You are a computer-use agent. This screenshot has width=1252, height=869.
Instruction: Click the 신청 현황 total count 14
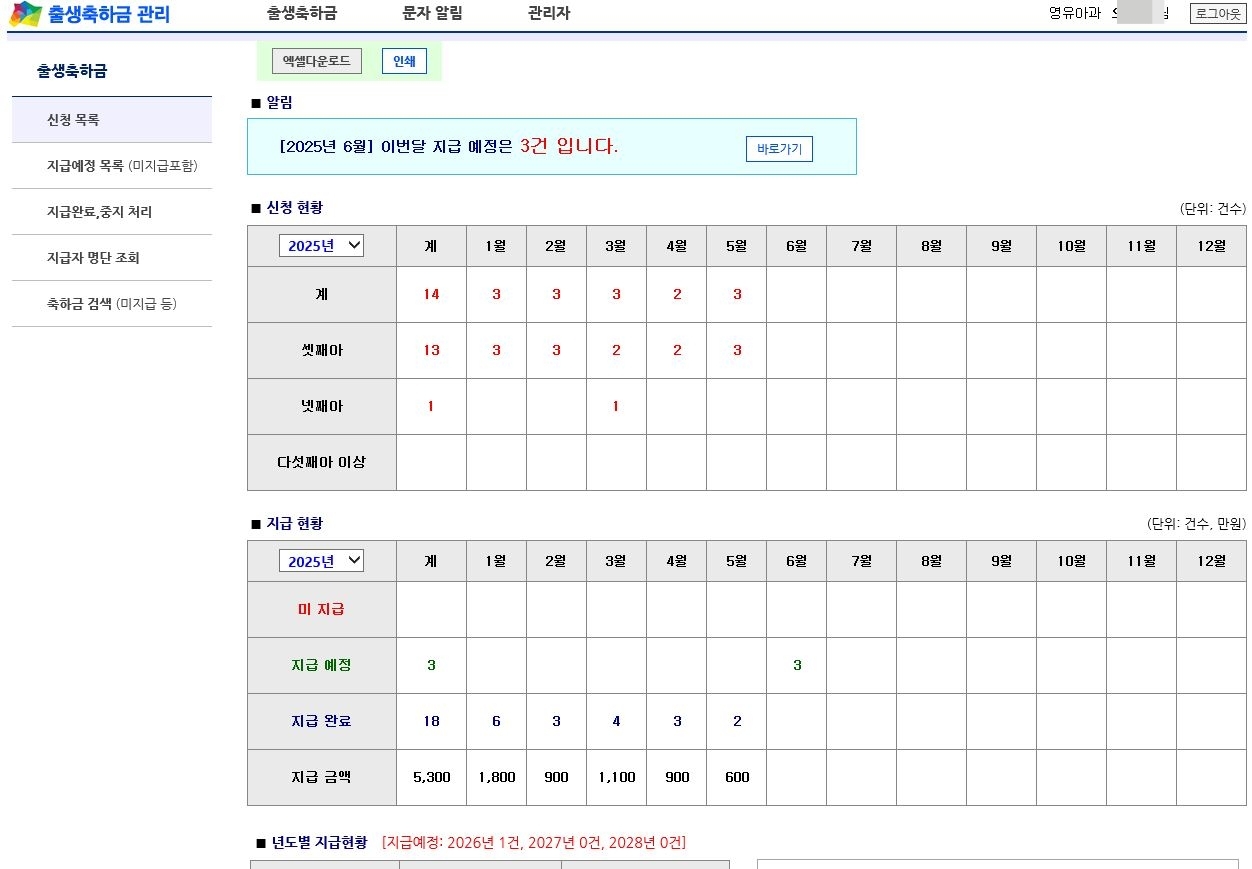(431, 295)
